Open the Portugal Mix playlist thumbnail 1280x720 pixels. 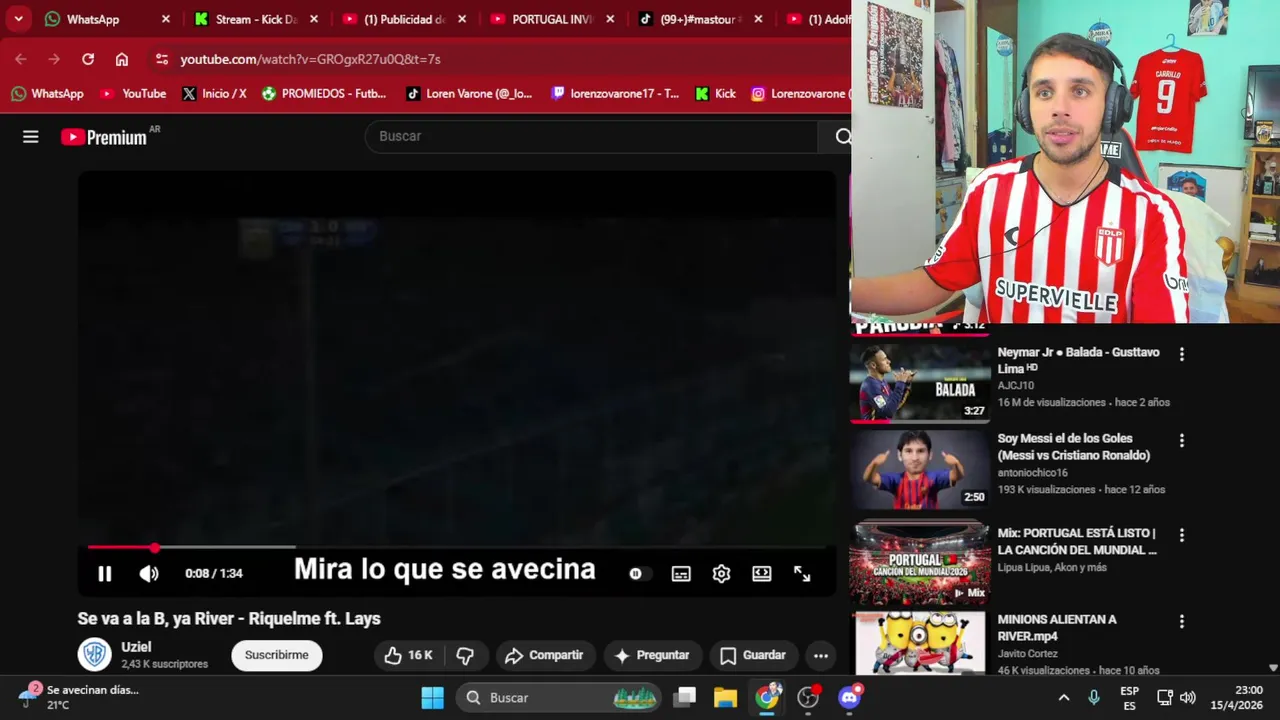[920, 562]
